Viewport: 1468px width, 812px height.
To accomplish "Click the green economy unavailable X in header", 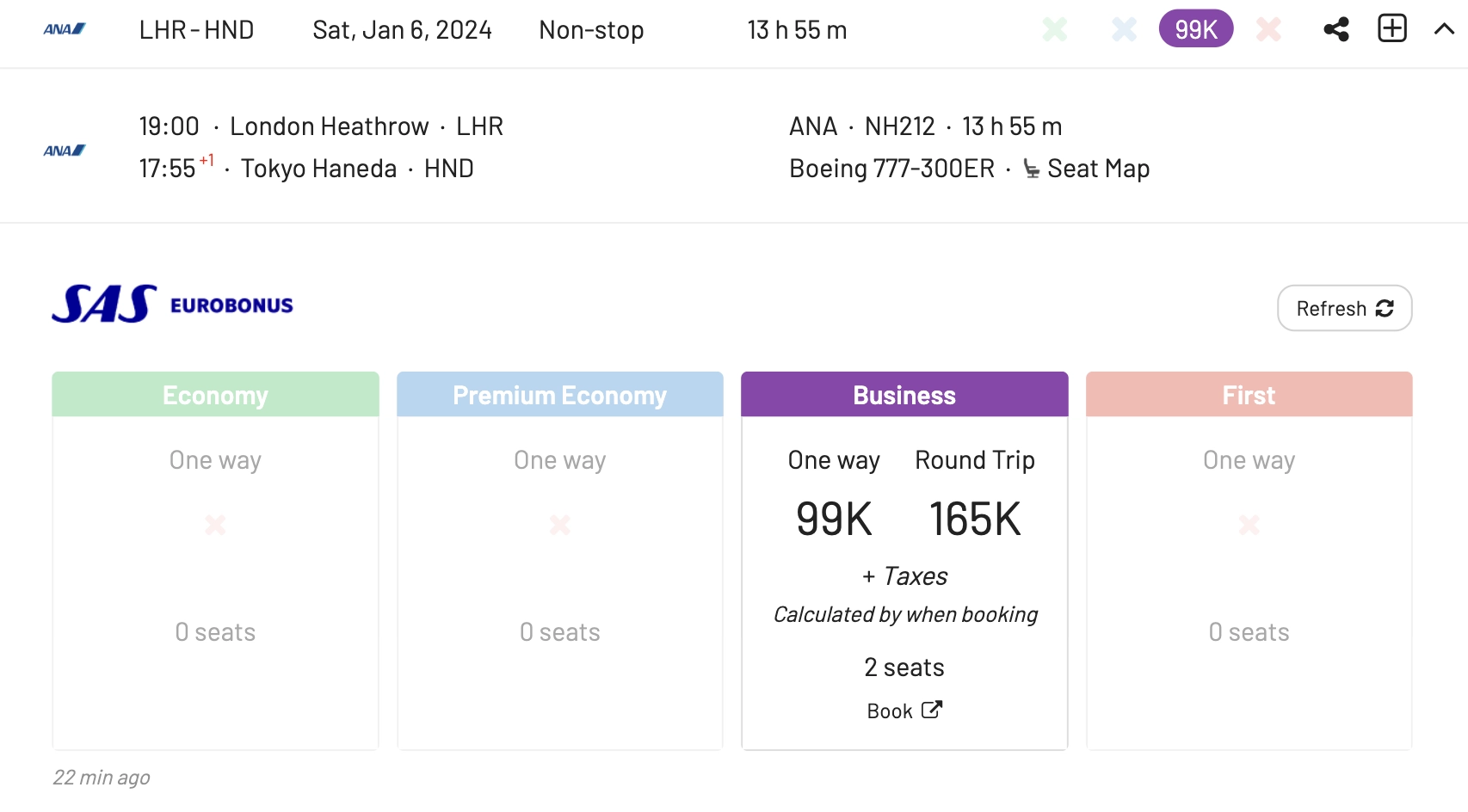I will (1055, 29).
